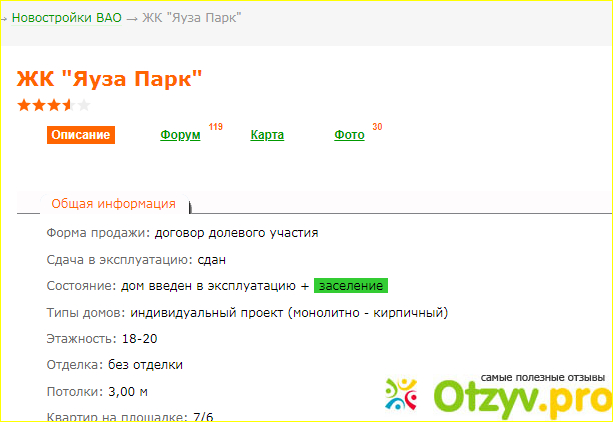Open the Форум tab
This screenshot has height=422, width=613.
(180, 135)
